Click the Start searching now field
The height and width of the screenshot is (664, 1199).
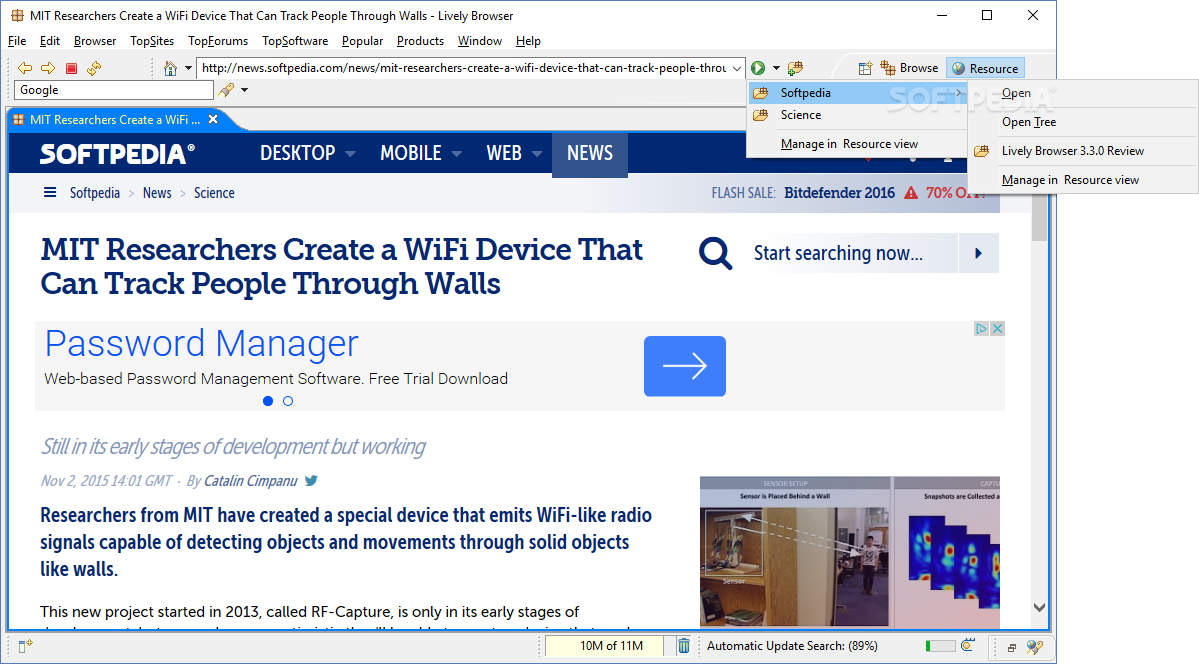coord(854,253)
